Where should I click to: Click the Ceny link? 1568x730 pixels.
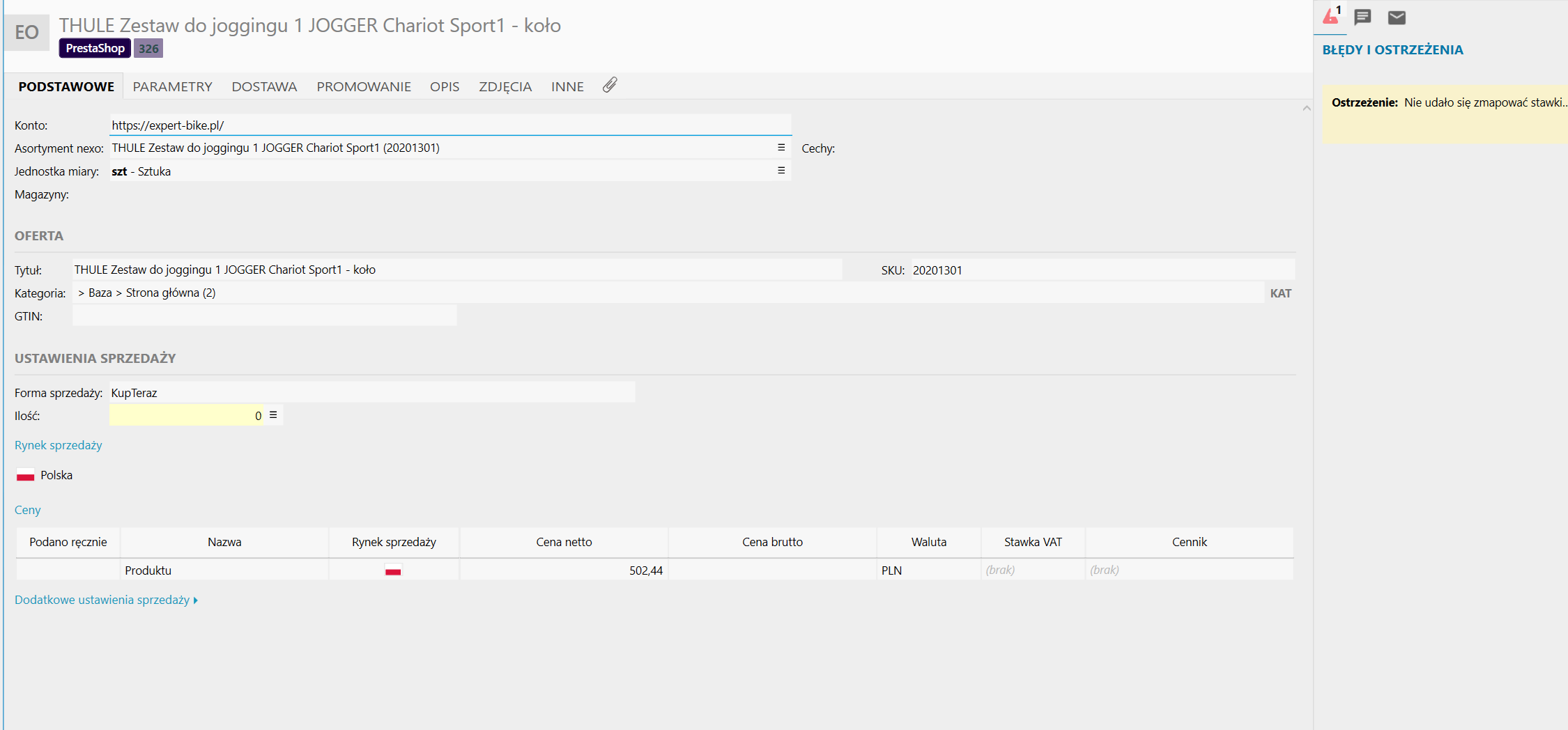click(x=28, y=510)
